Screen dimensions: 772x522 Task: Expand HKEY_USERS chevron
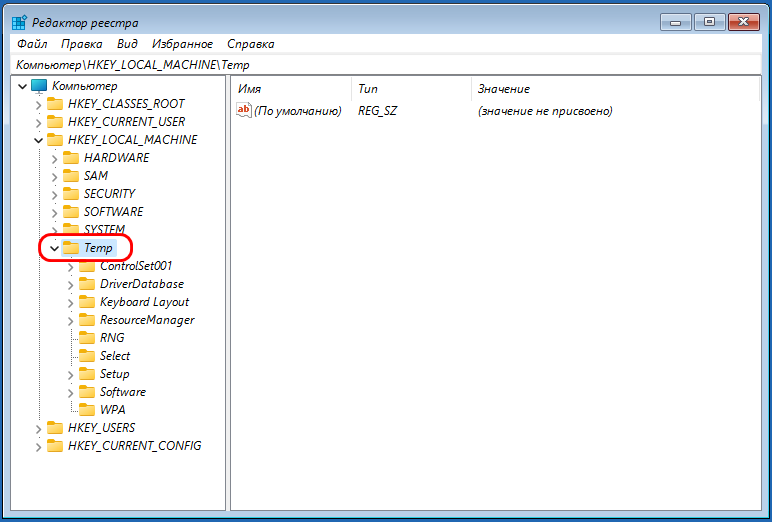(38, 429)
